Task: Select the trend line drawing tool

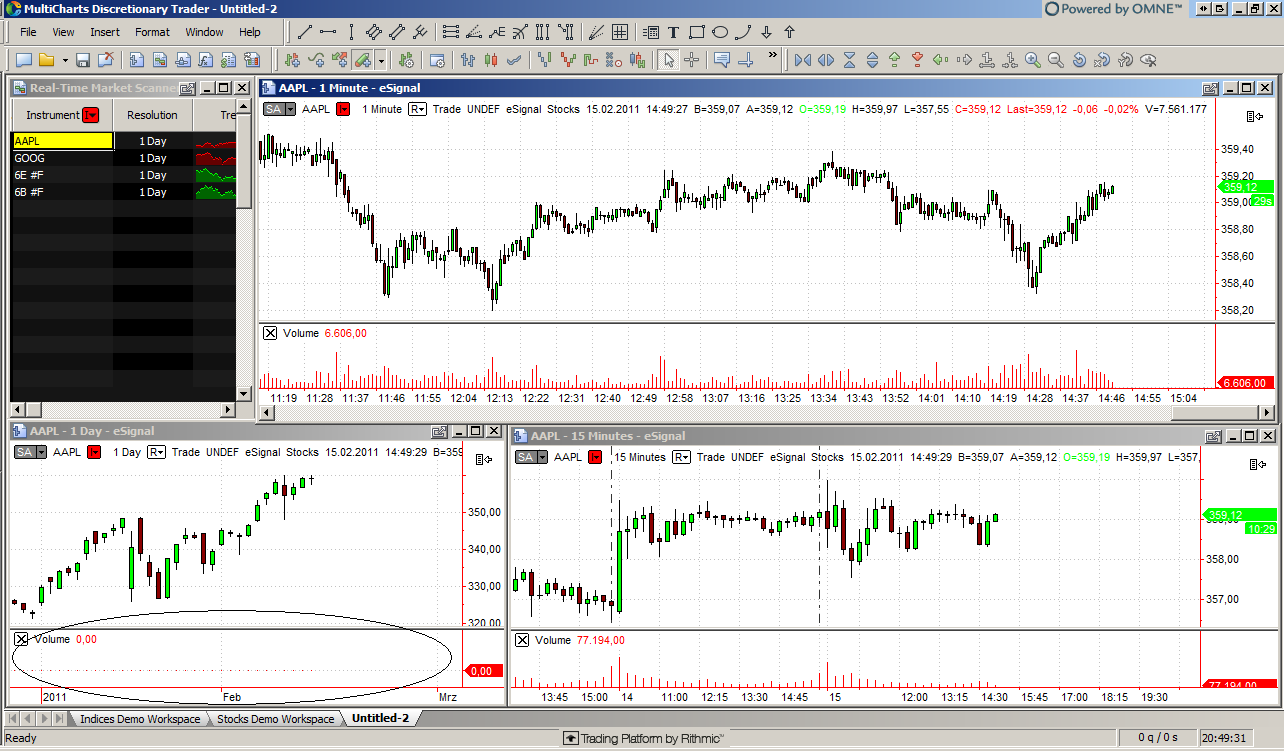Action: (x=306, y=32)
